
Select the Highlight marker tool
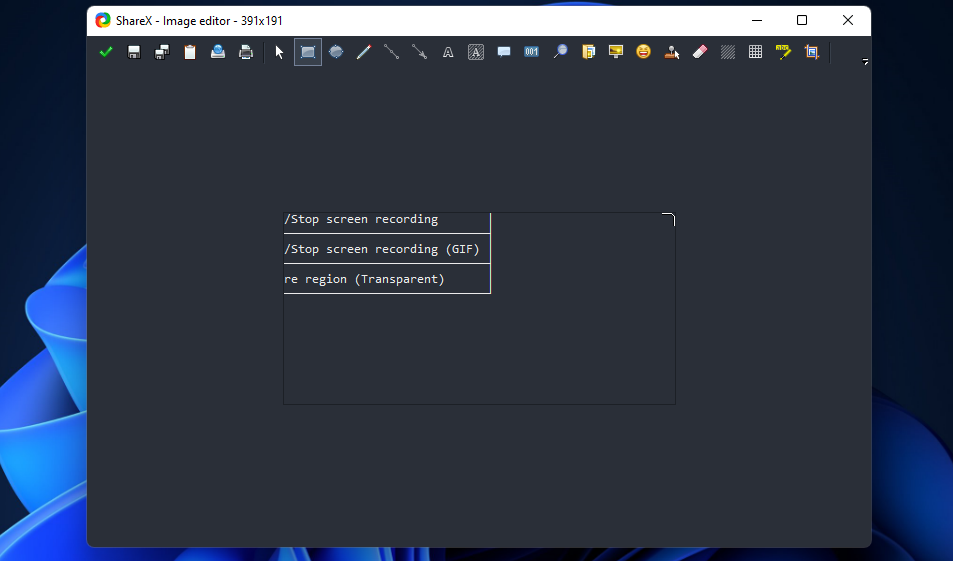pyautogui.click(x=783, y=52)
